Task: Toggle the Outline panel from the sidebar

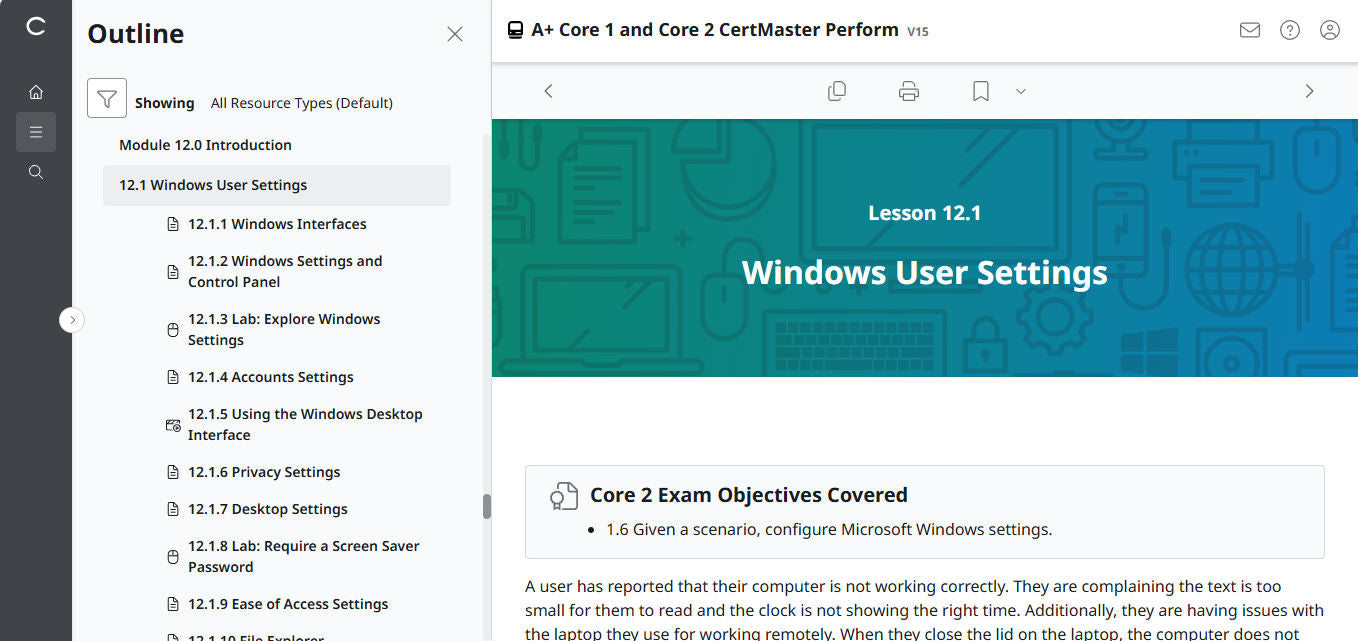Action: (x=36, y=131)
